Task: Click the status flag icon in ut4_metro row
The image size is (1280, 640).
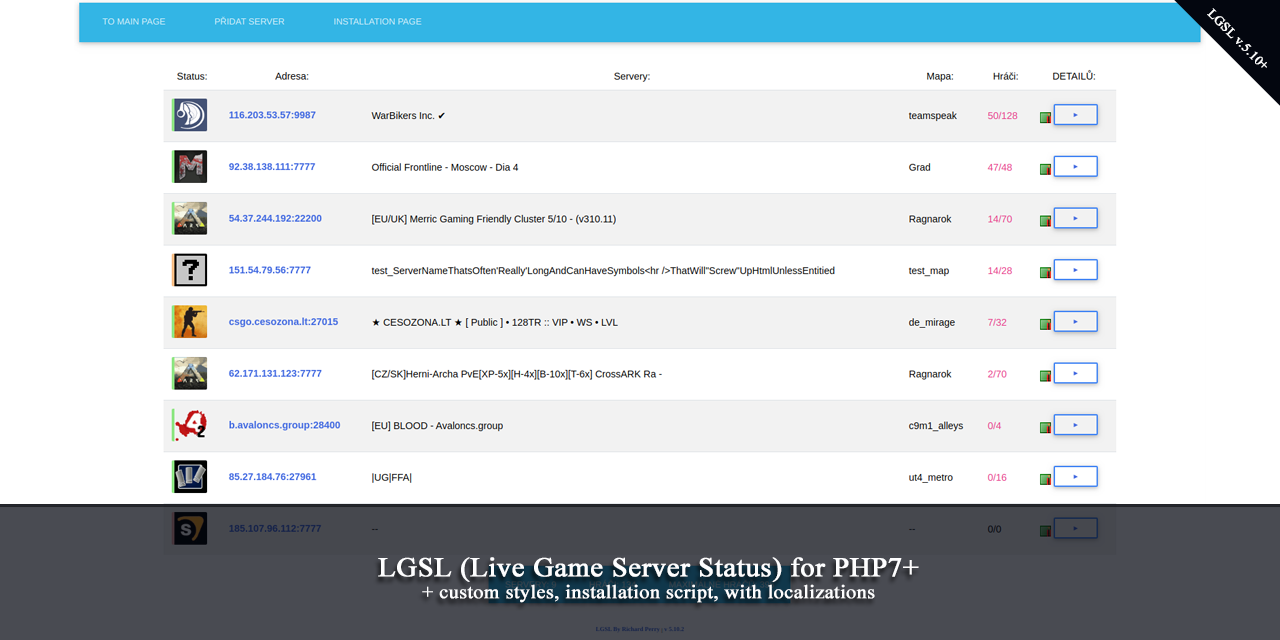Action: pyautogui.click(x=1045, y=479)
